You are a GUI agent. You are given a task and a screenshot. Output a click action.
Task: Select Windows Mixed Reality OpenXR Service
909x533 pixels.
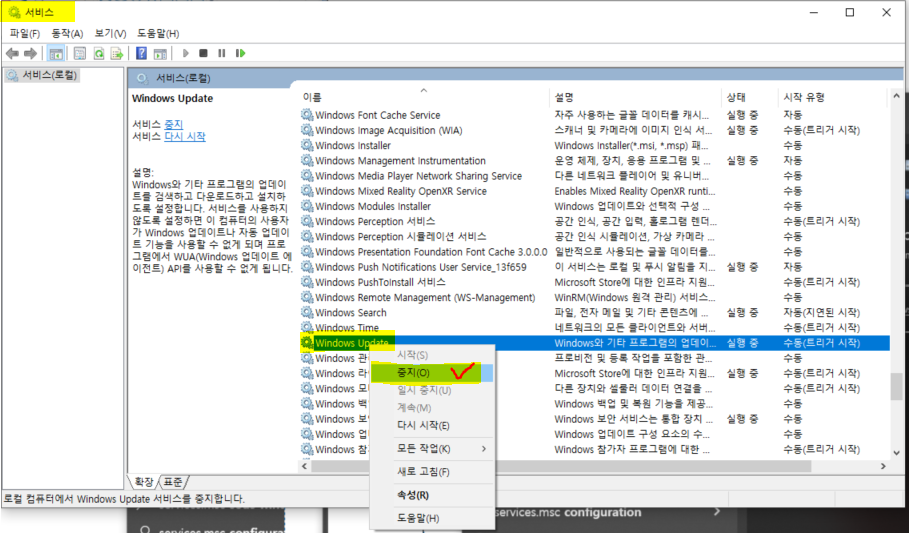point(594,191)
